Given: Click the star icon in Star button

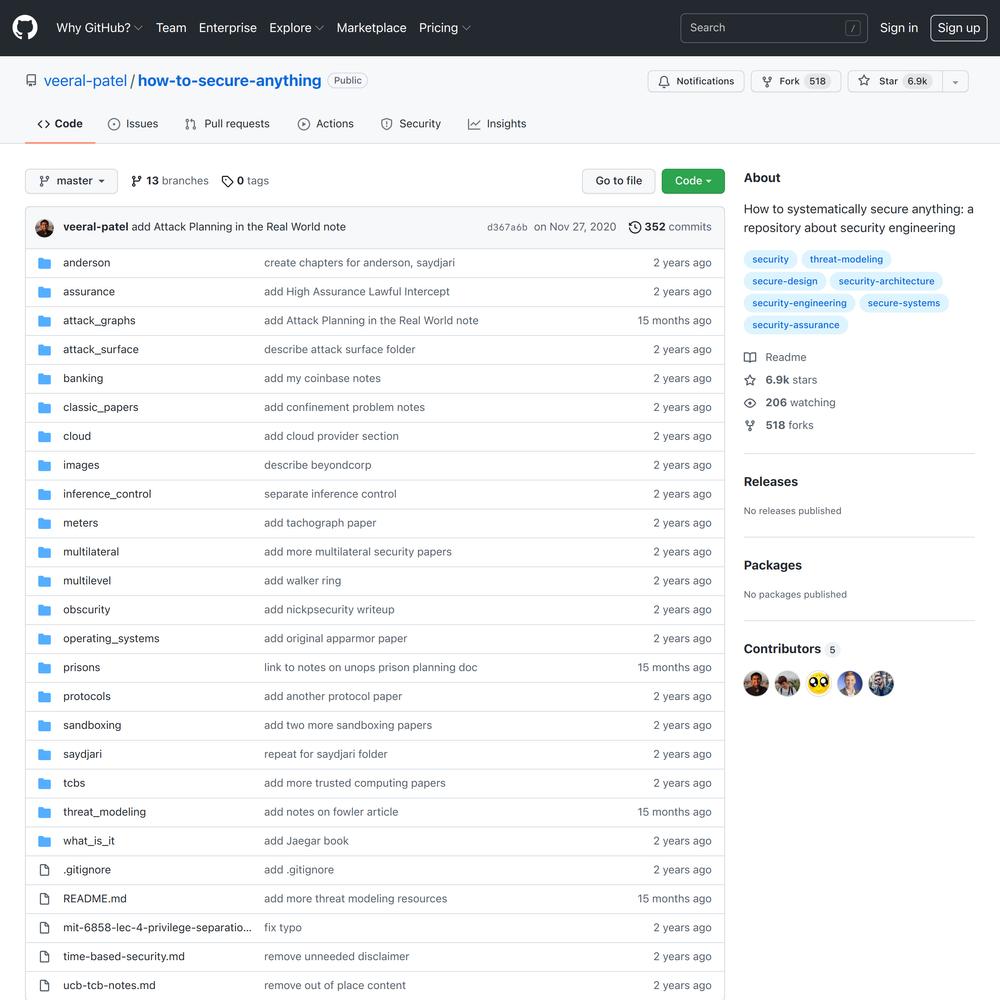Looking at the screenshot, I should coord(864,80).
